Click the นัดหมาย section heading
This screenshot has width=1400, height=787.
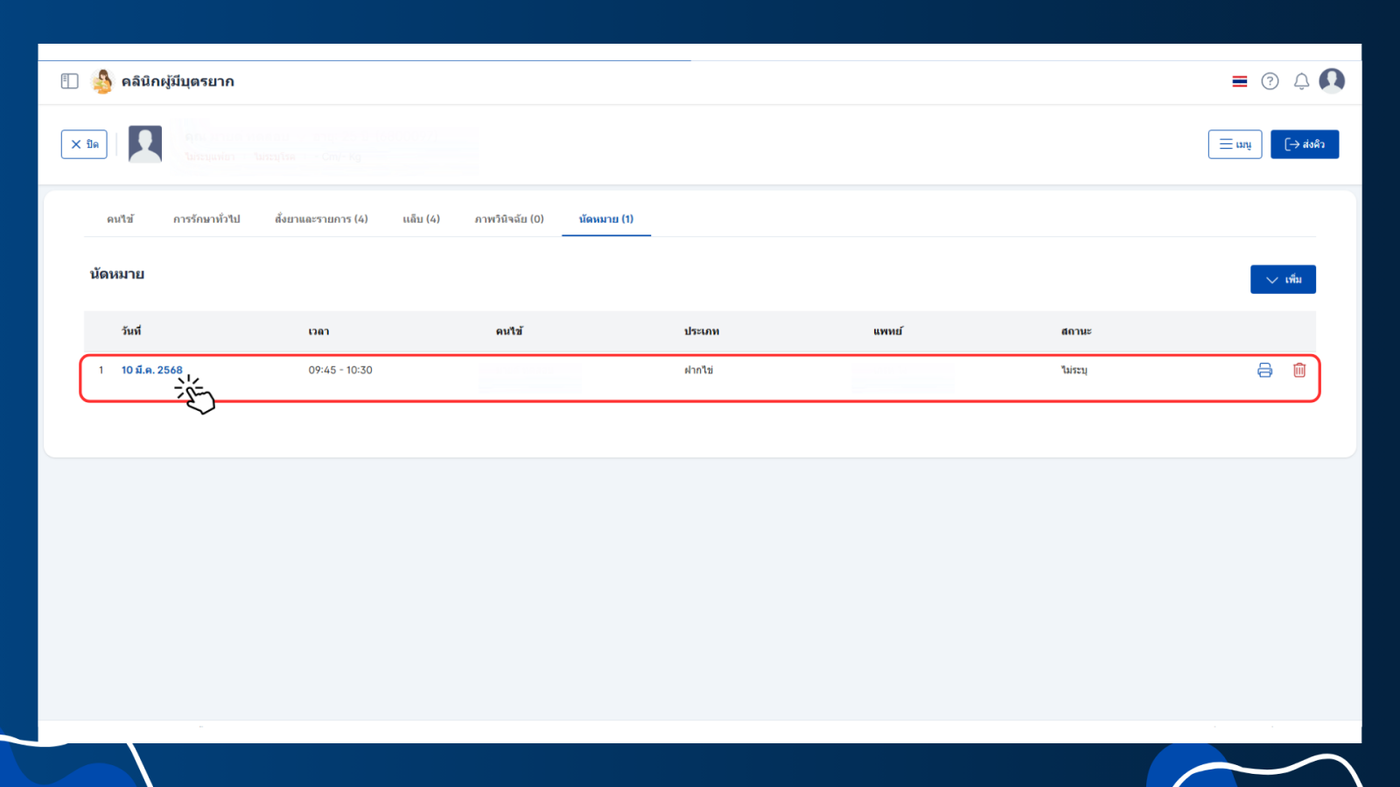117,274
